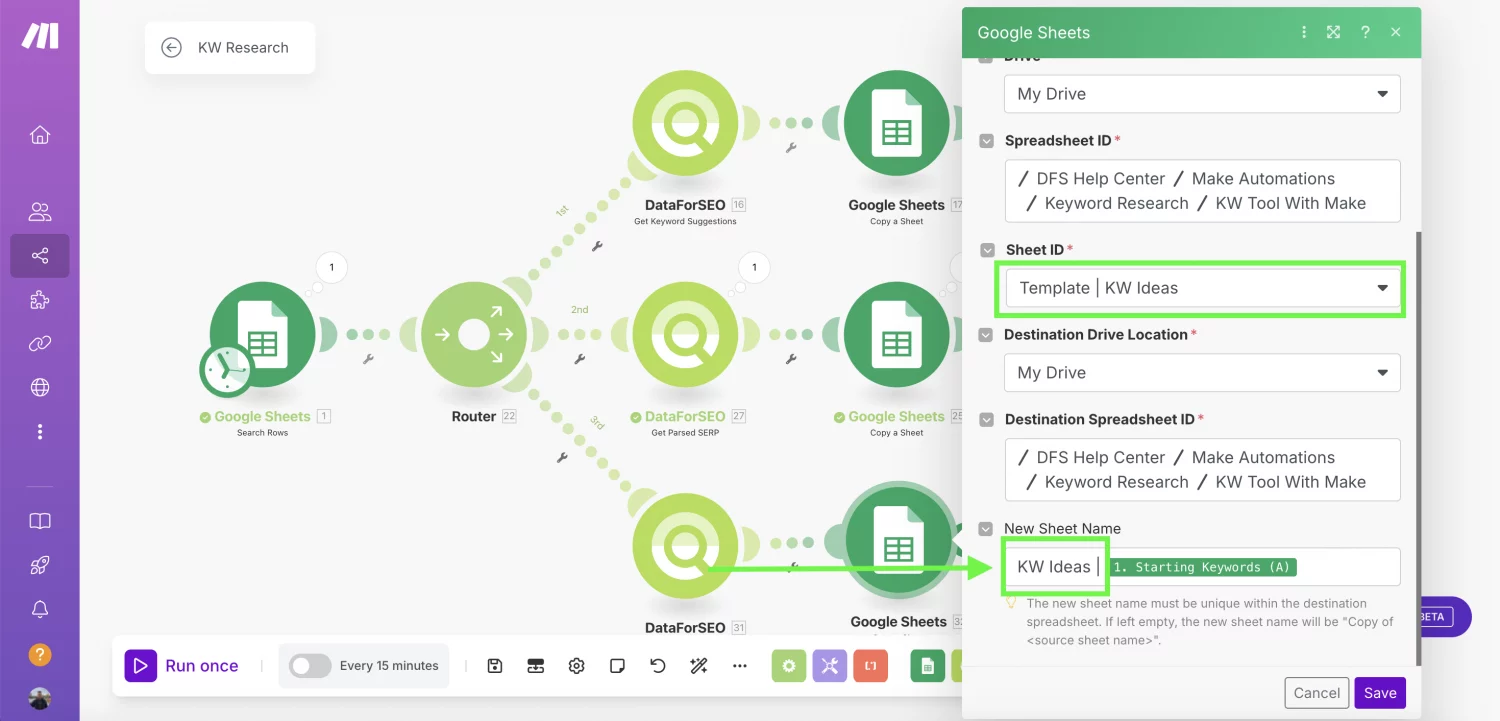Click the KW Research scenario title
This screenshot has height=721, width=1500.
click(243, 48)
